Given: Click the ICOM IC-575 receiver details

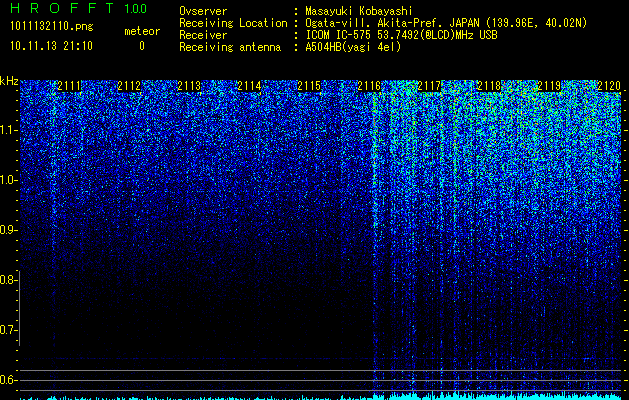Looking at the screenshot, I should [x=401, y=35].
